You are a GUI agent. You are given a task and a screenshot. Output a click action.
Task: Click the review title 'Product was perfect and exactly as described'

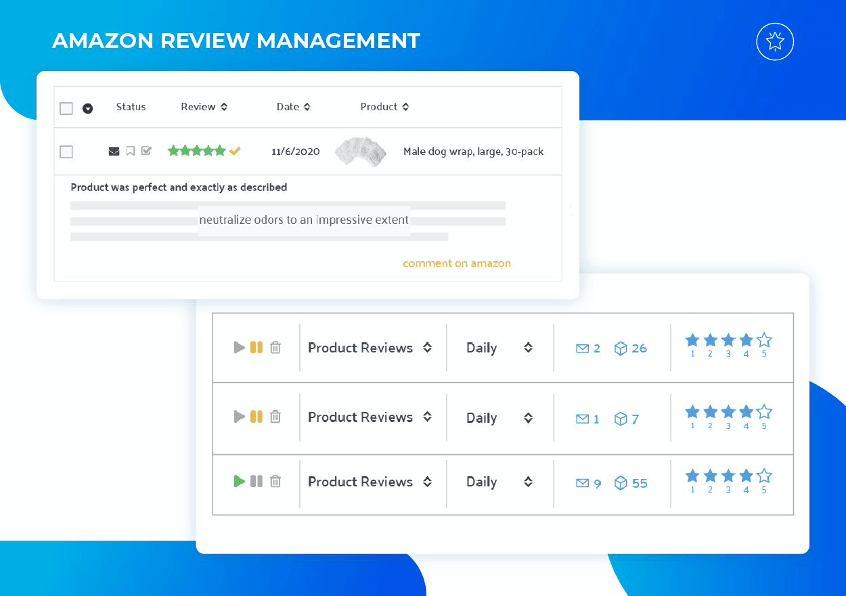pos(179,187)
